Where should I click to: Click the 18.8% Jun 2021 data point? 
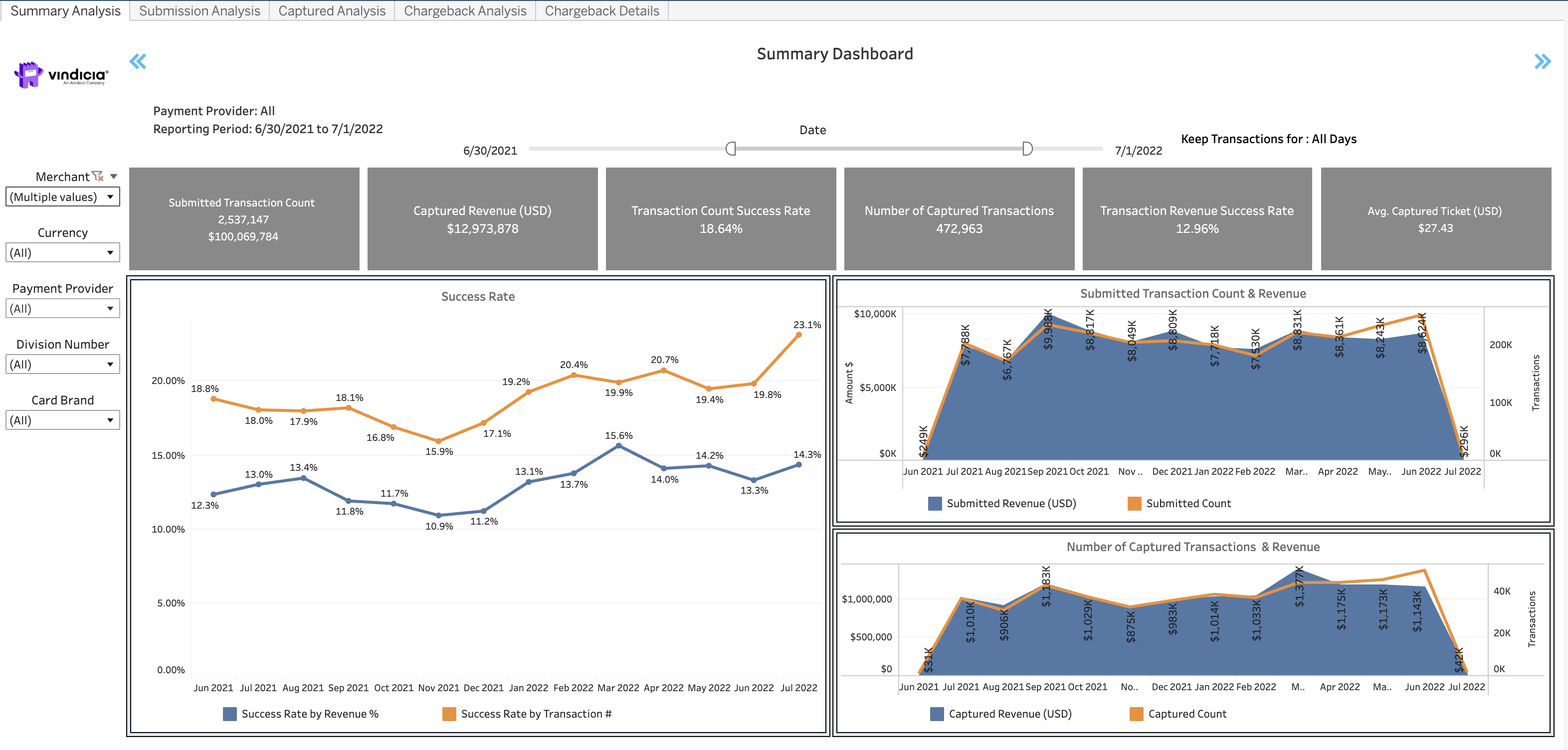[x=213, y=399]
